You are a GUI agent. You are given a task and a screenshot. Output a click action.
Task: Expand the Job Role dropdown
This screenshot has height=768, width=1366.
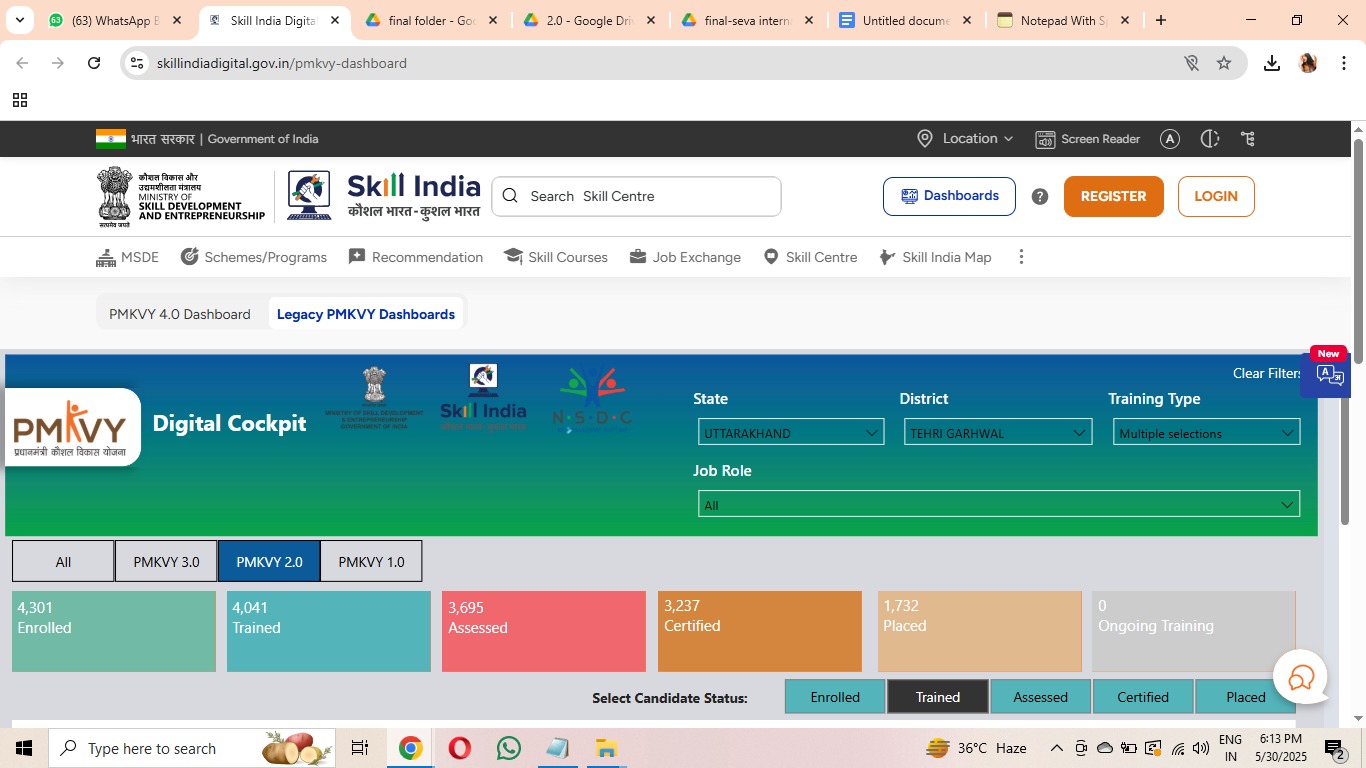(x=999, y=504)
